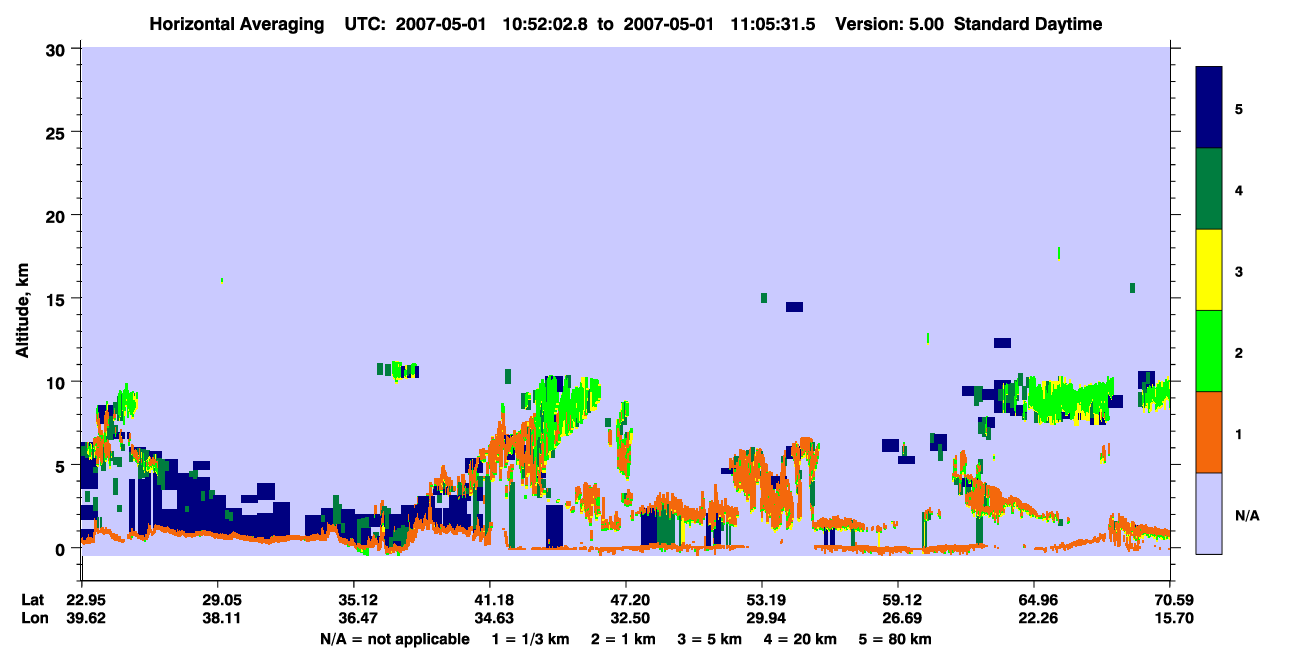Click the lavender N/A colorbar segment
Screen dimensions: 1300x667
[1209, 513]
